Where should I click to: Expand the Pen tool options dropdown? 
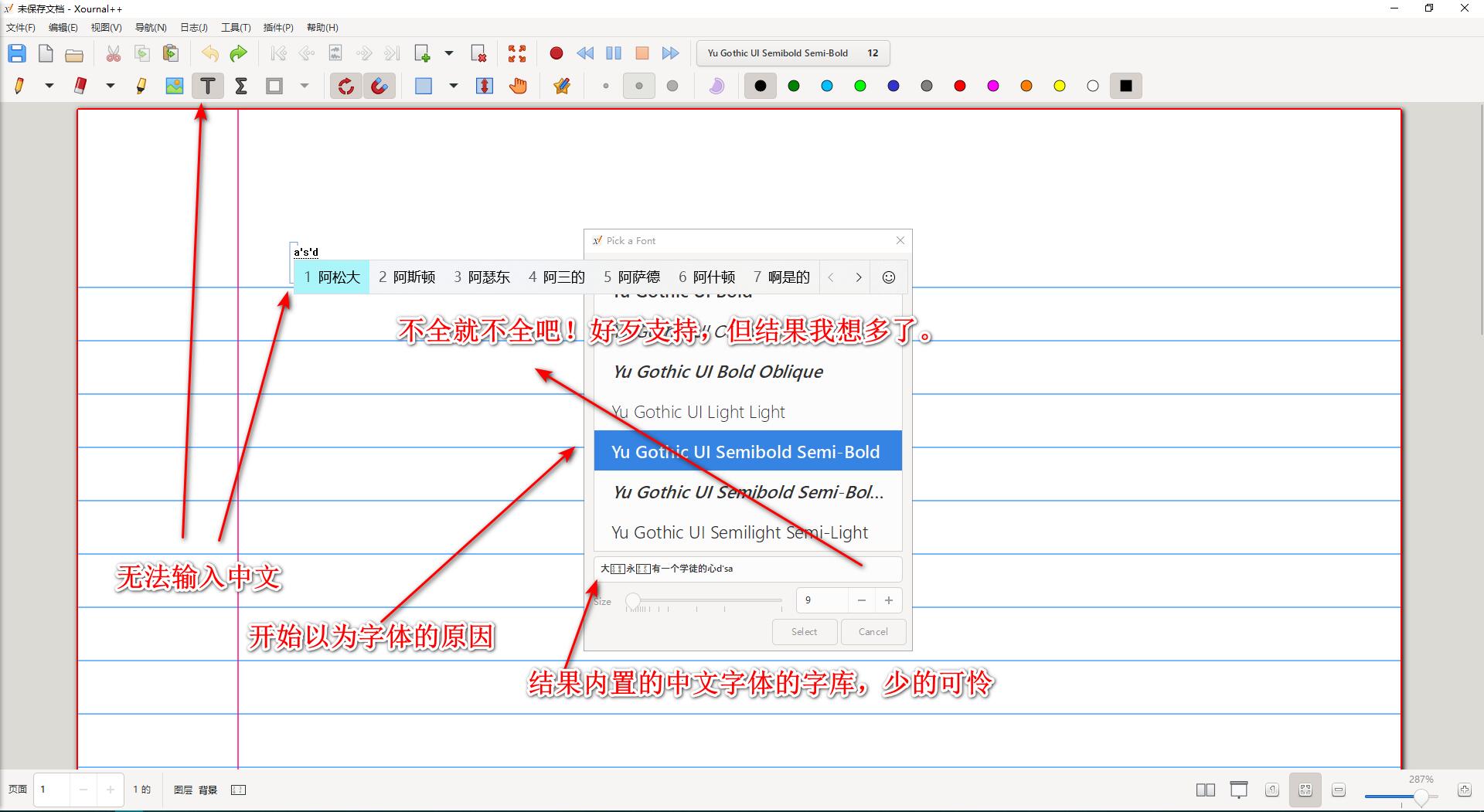pyautogui.click(x=49, y=86)
